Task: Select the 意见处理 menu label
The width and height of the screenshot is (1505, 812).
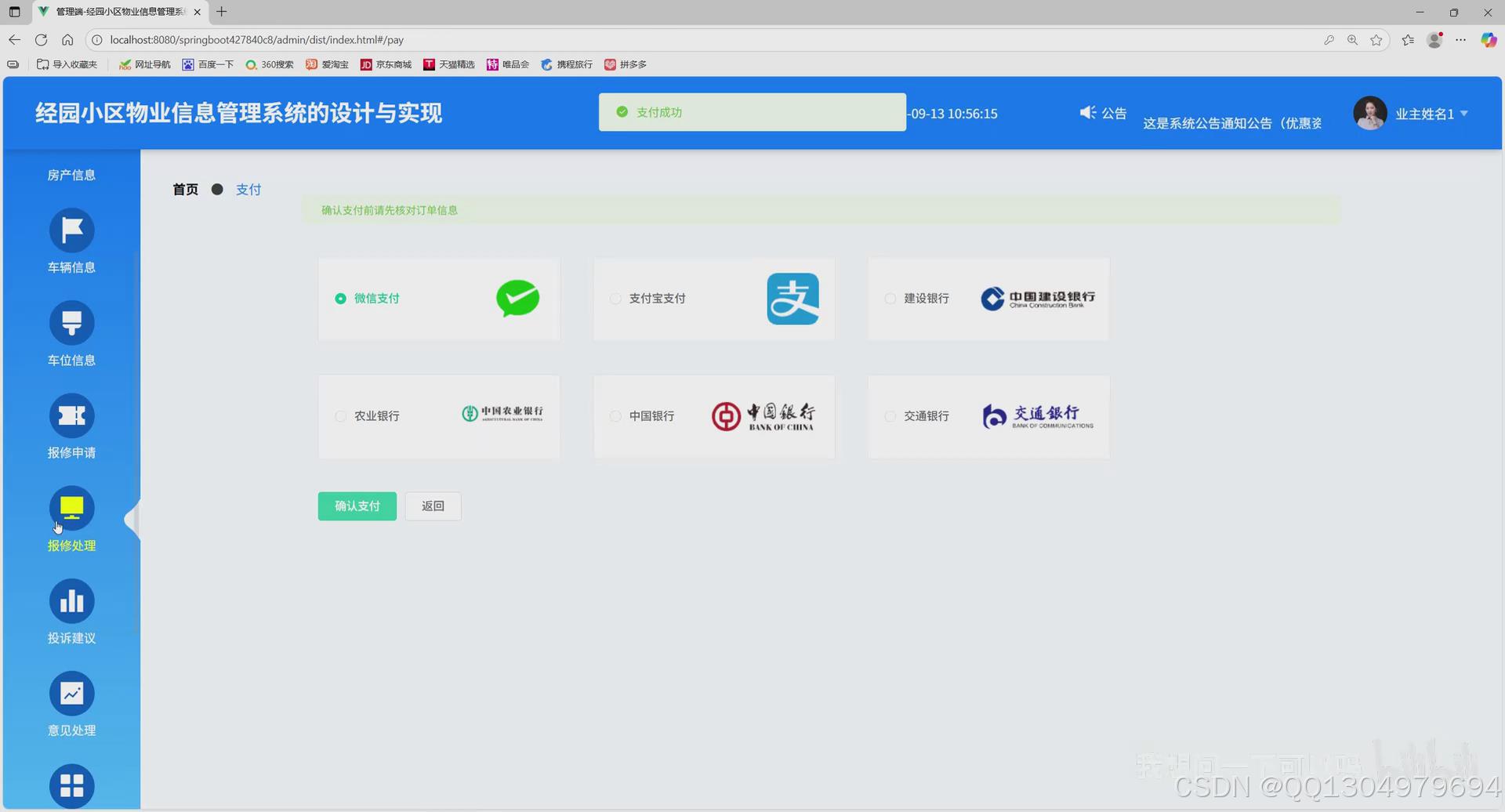Action: pyautogui.click(x=71, y=730)
